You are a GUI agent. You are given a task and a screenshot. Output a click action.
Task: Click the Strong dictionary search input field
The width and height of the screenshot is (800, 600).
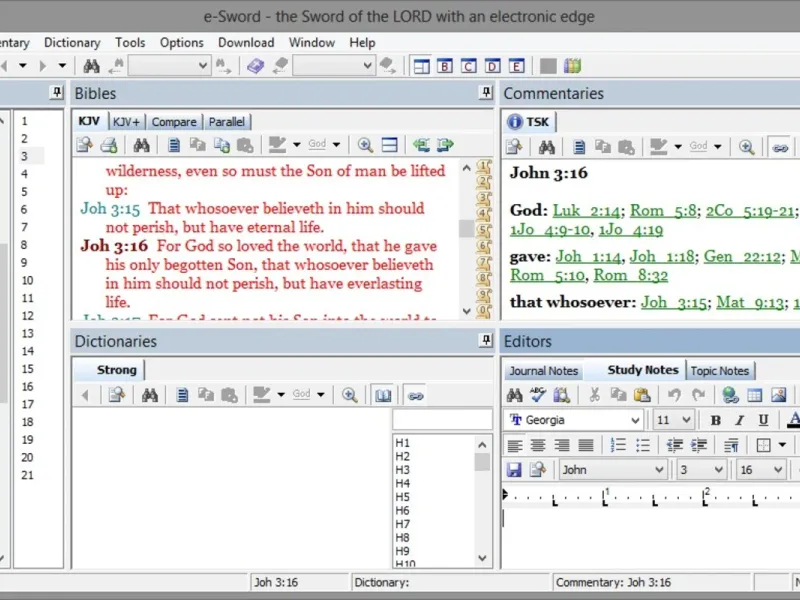pos(442,419)
